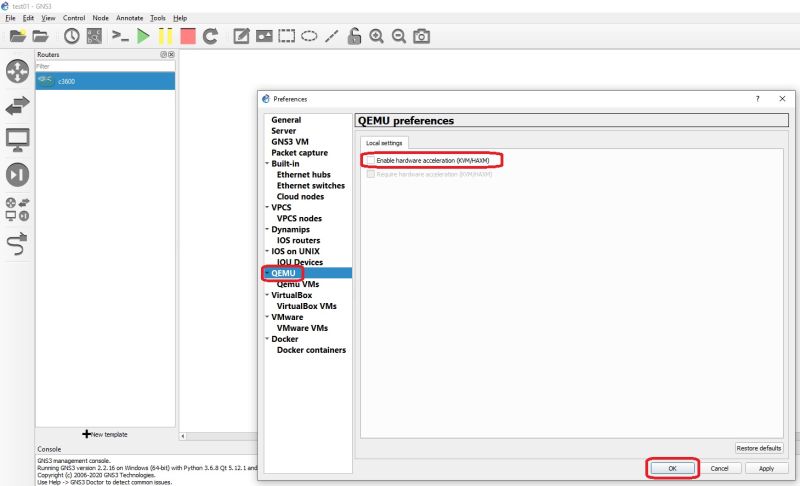Image resolution: width=800 pixels, height=486 pixels.
Task: Click the Open project folder icon
Action: 40,36
